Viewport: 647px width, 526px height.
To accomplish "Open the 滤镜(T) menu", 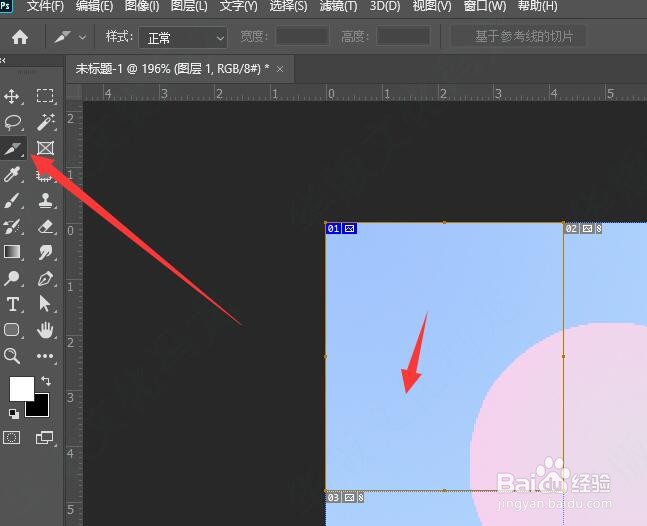I will coord(339,7).
